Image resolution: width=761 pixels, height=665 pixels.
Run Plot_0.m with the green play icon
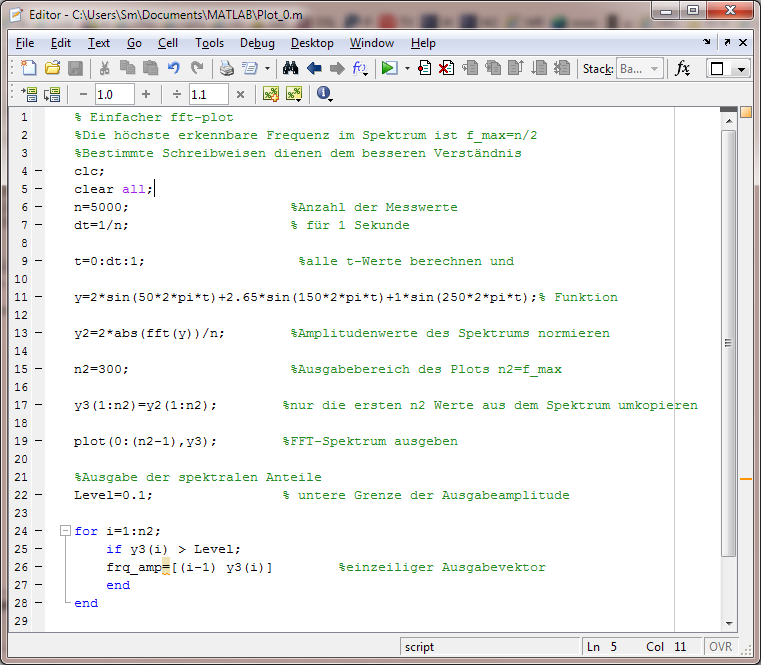(389, 68)
